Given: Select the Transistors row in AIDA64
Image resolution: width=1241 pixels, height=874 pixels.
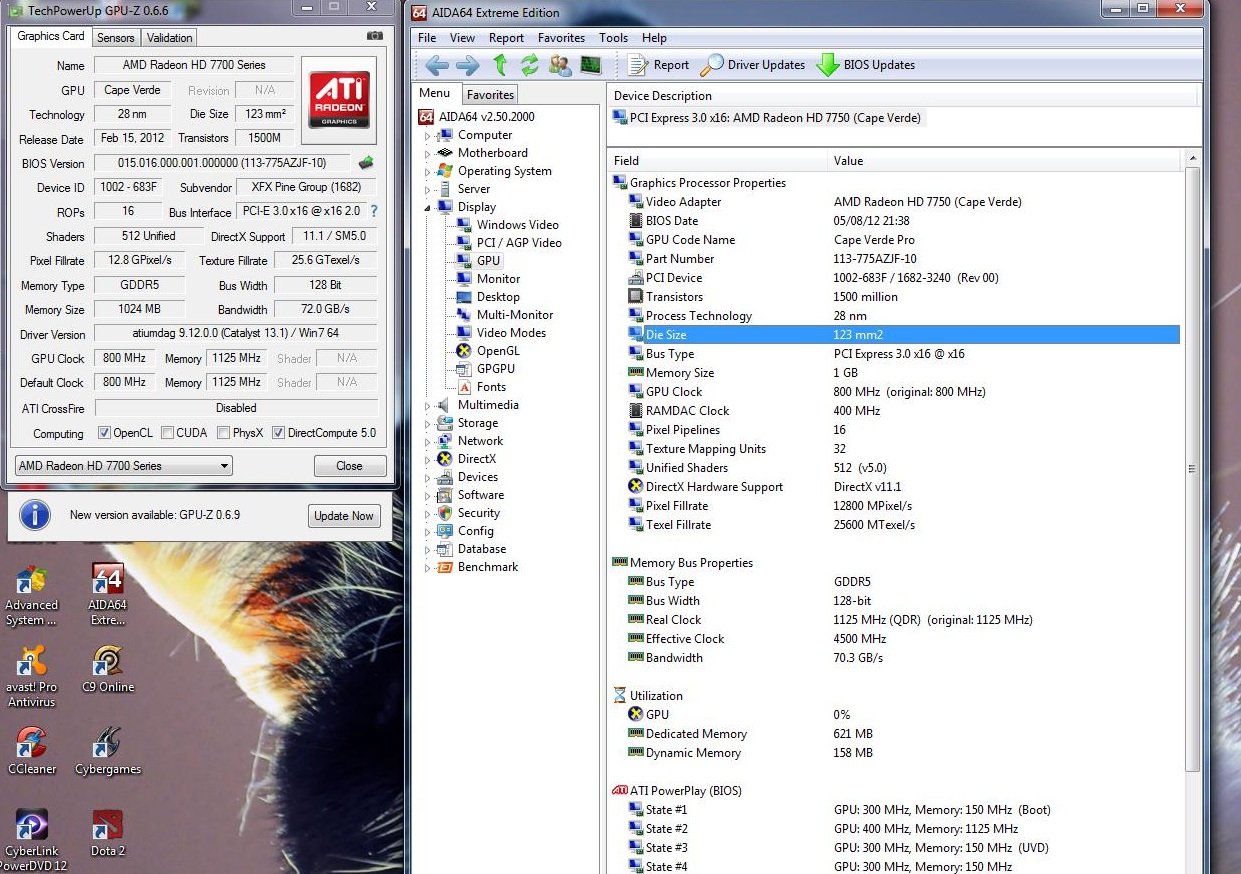Looking at the screenshot, I should (903, 297).
